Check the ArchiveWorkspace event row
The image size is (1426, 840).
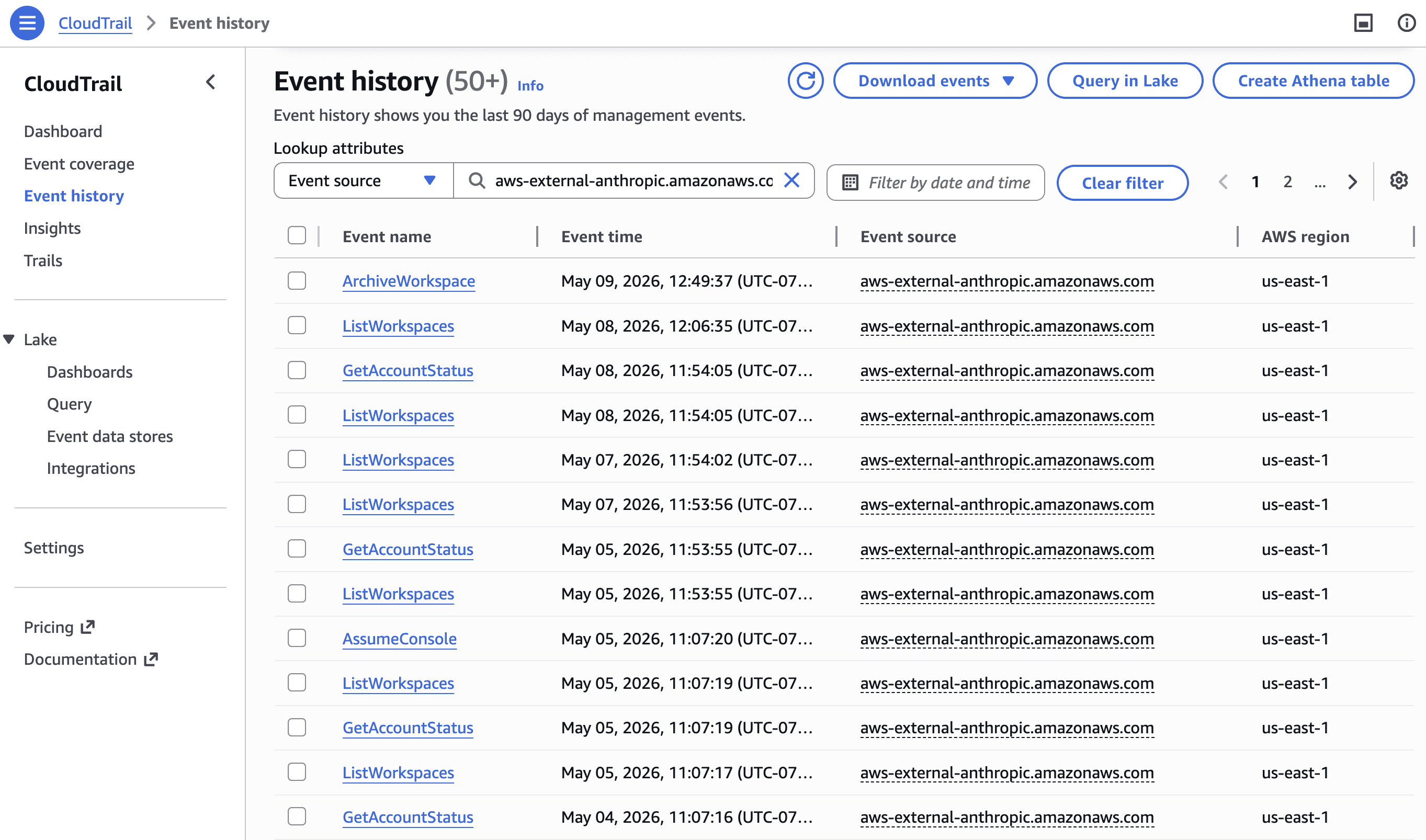click(297, 281)
